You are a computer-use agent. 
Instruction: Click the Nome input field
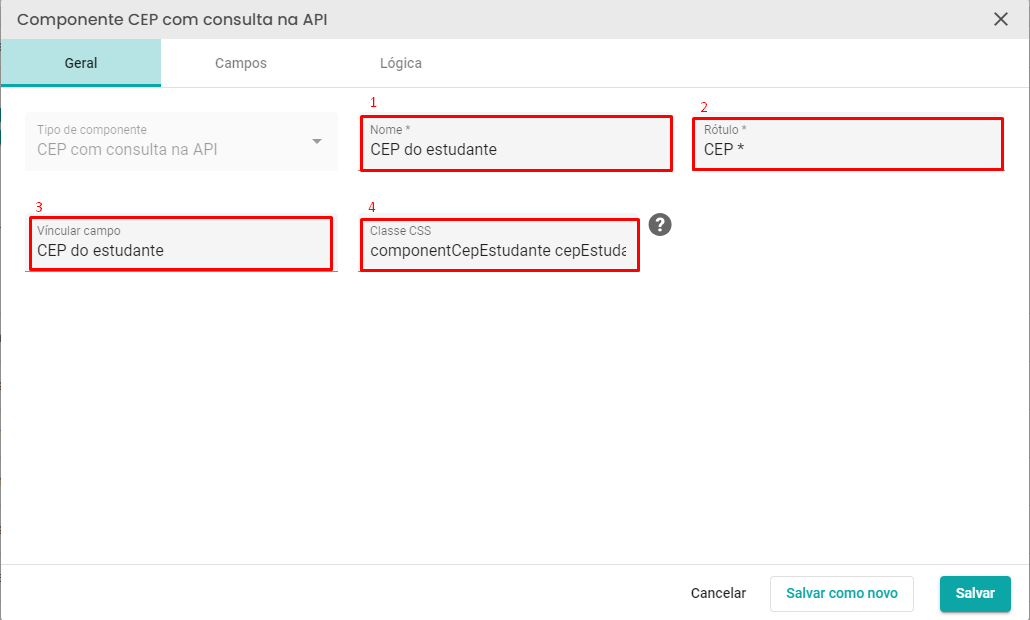coord(516,143)
